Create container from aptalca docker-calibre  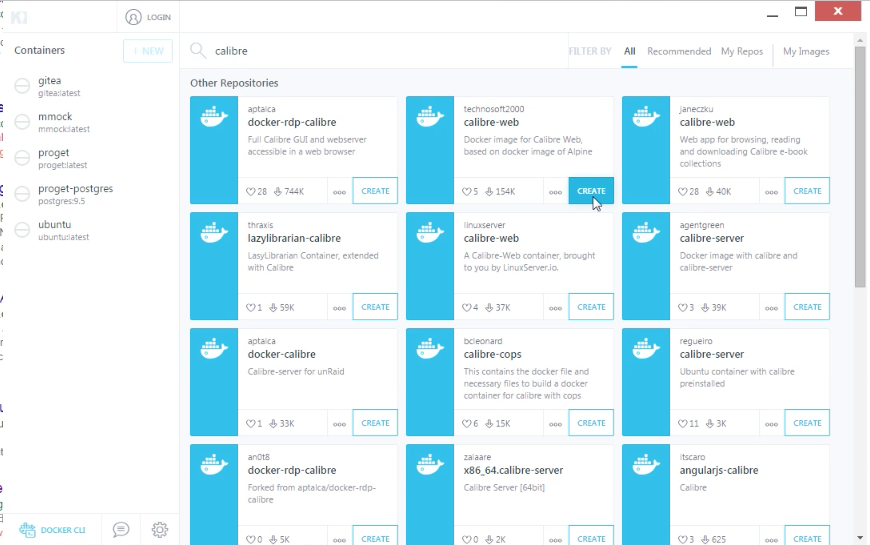[375, 423]
